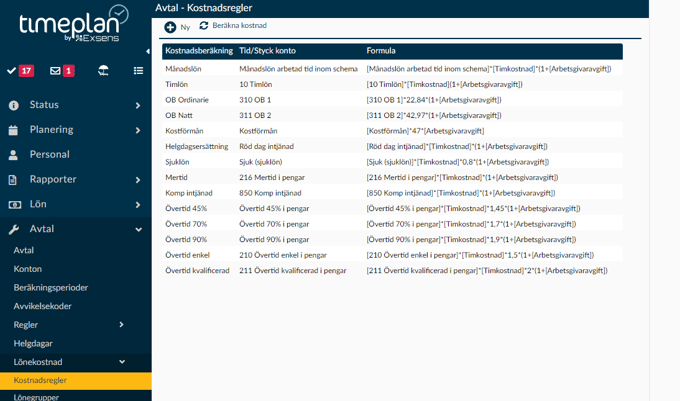Open Regler in the sidebar

pyautogui.click(x=26, y=325)
